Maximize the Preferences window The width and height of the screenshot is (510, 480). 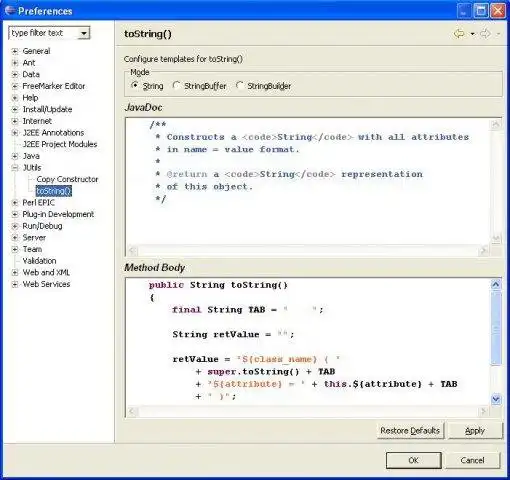[x=481, y=11]
